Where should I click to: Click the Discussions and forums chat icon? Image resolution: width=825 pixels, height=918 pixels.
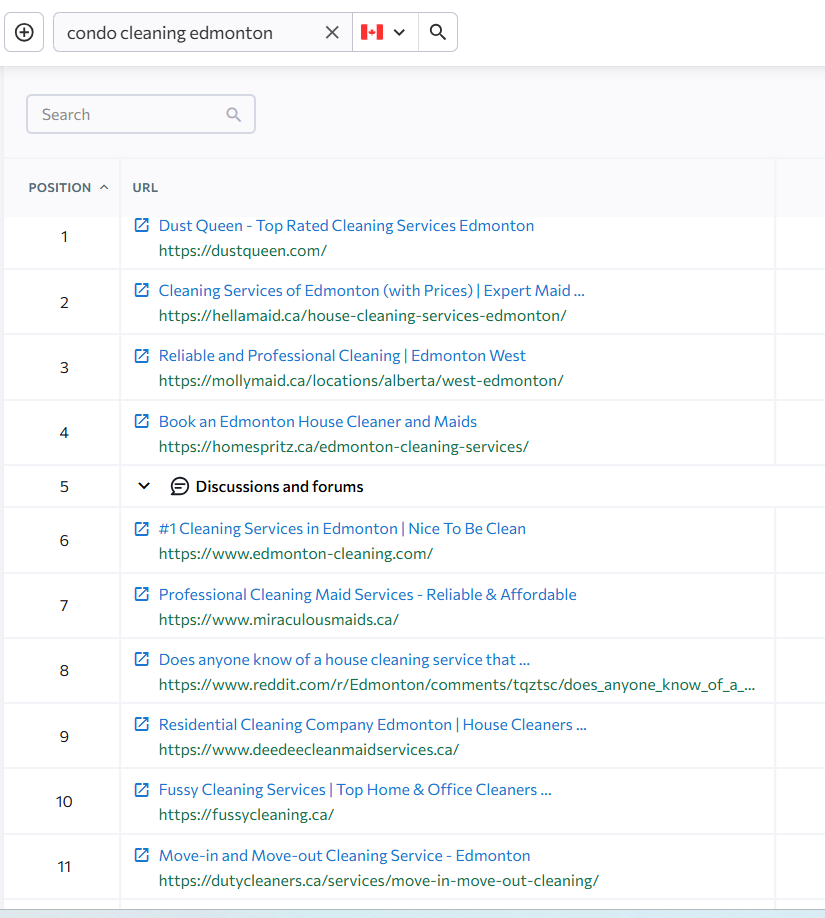coord(180,486)
